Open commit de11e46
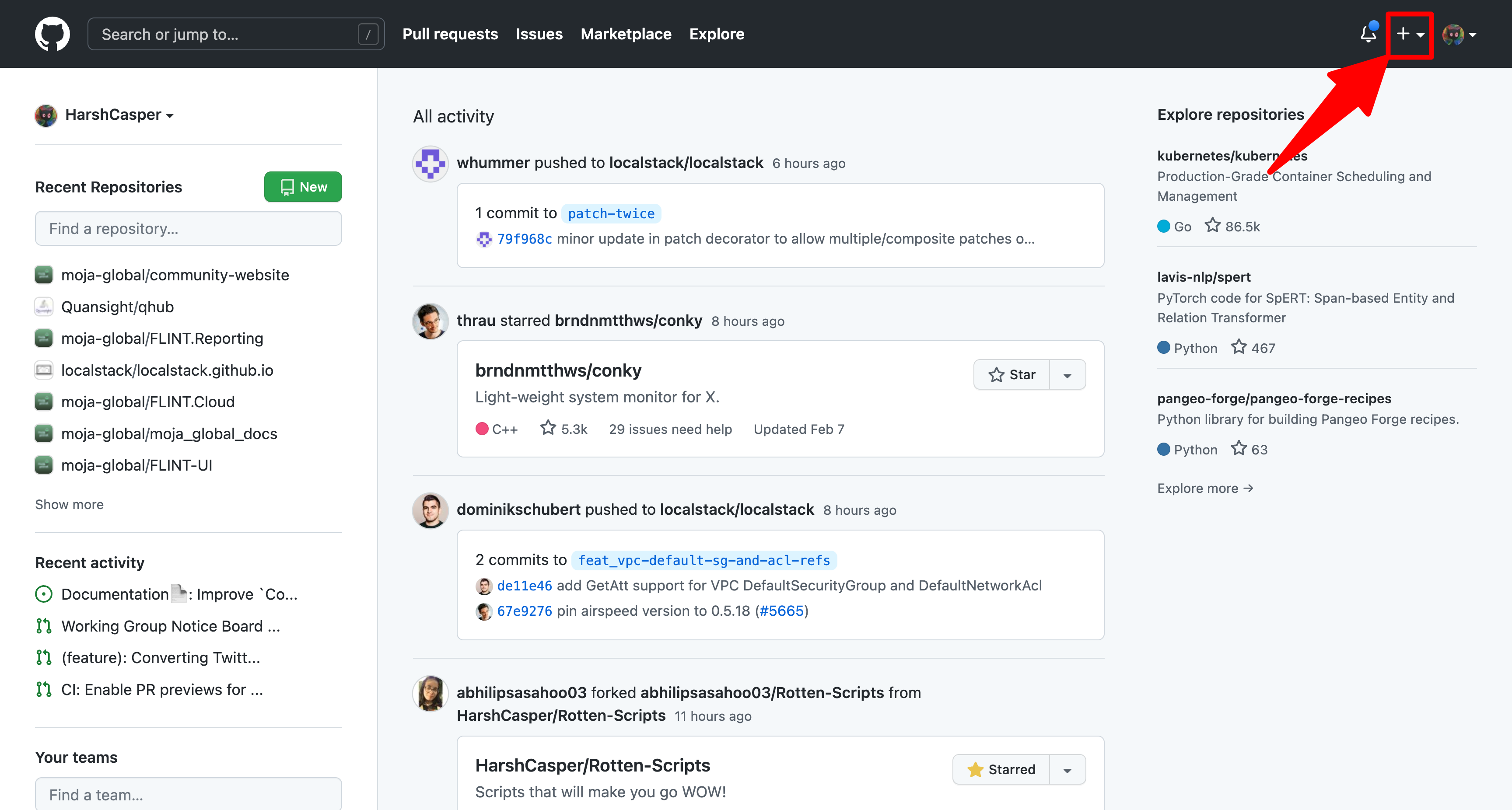This screenshot has height=810, width=1512. (524, 585)
